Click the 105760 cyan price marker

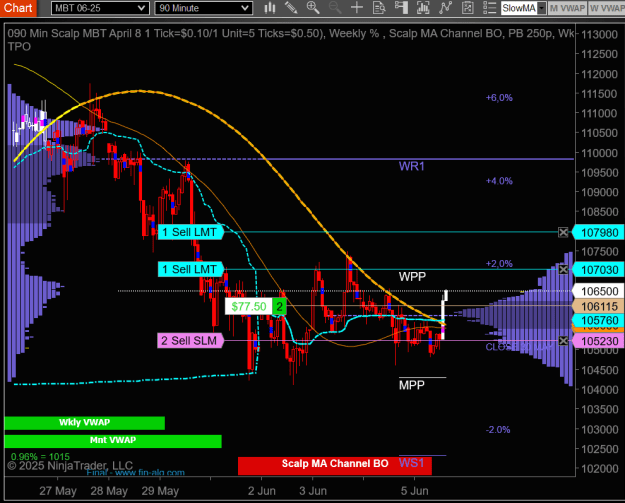pos(599,320)
